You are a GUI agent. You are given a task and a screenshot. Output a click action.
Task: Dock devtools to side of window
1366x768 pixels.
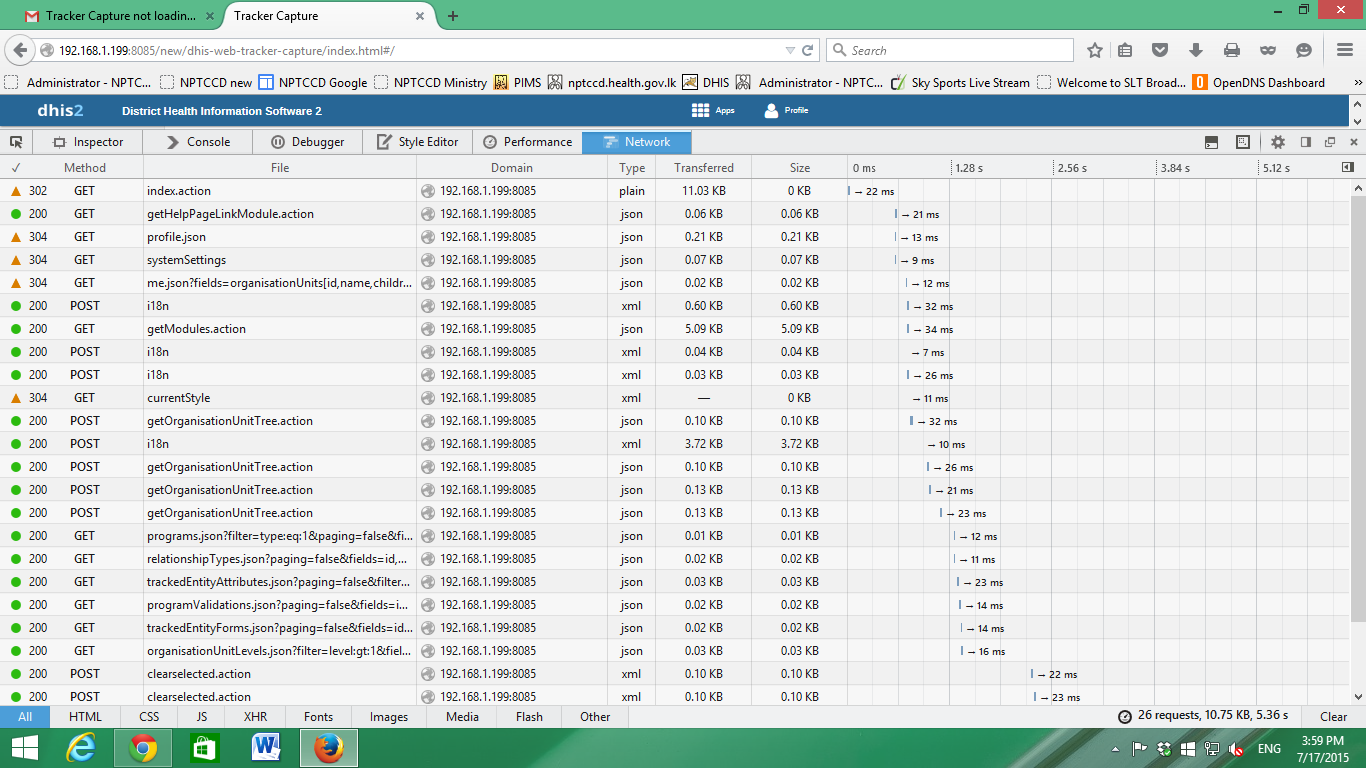click(1305, 142)
